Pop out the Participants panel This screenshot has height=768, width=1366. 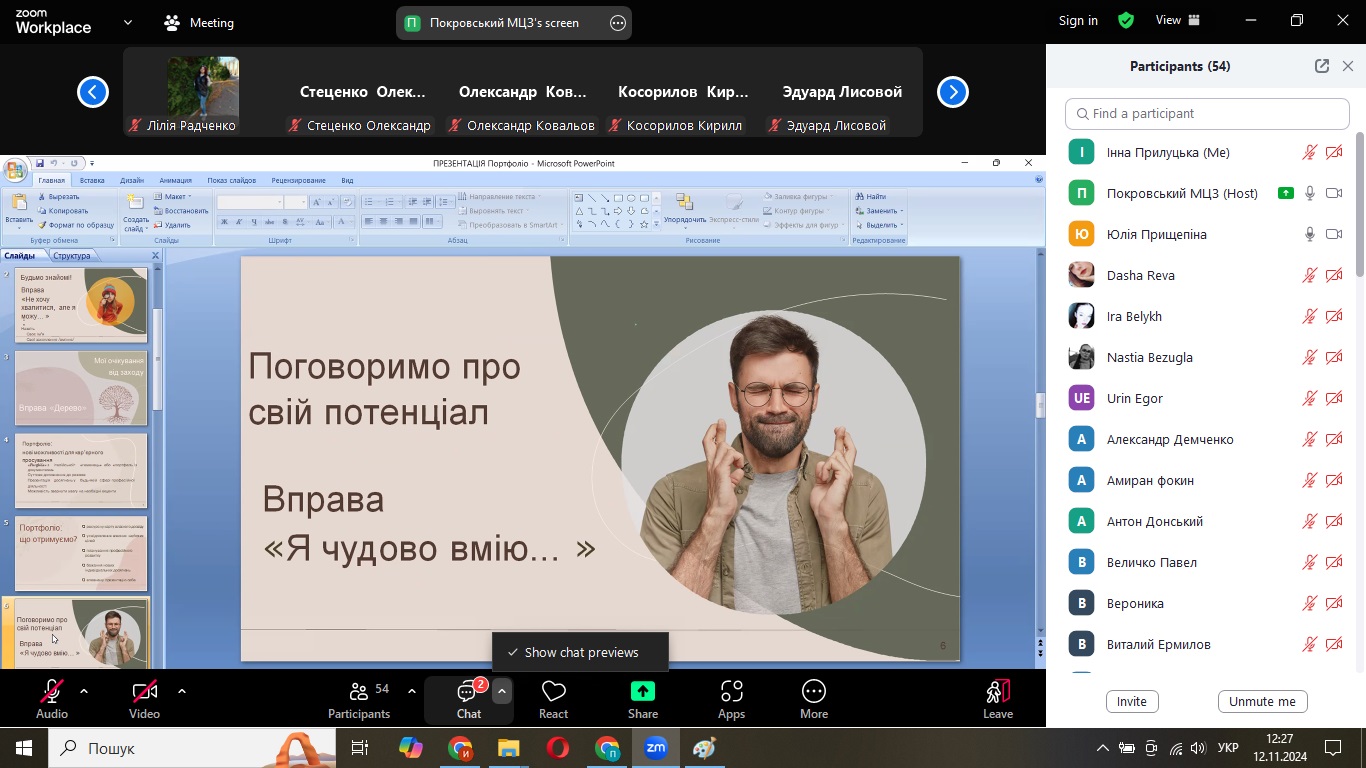pyautogui.click(x=1322, y=66)
